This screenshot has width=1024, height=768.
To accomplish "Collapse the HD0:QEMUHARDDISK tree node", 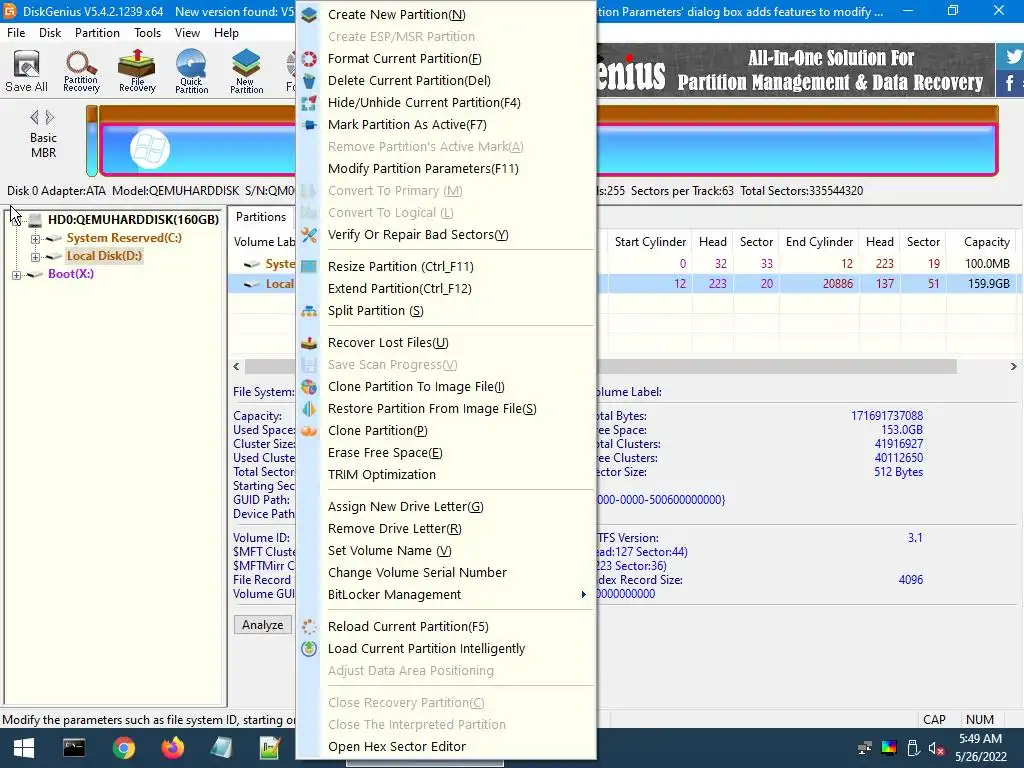I will 16,221.
